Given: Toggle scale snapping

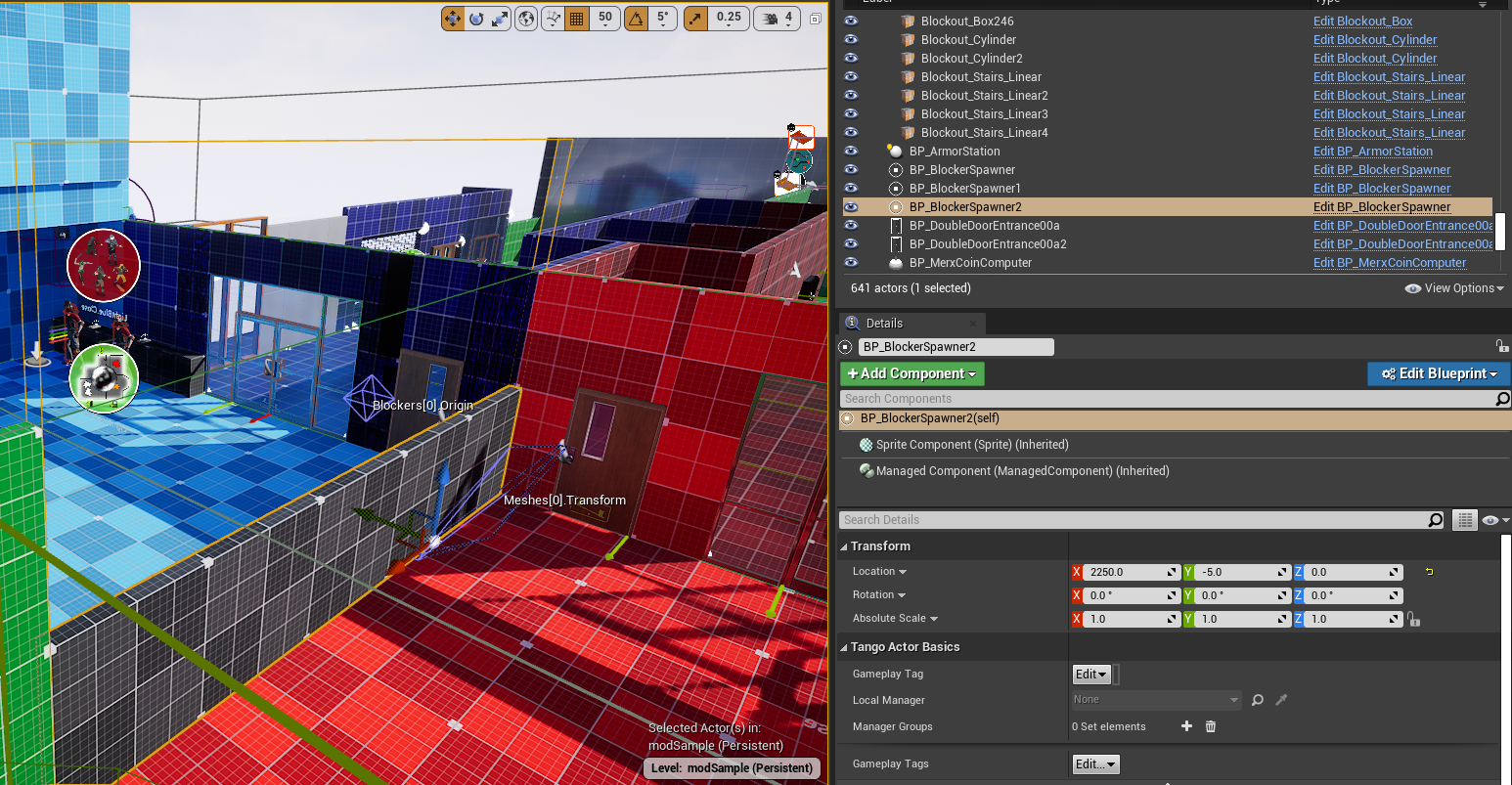Looking at the screenshot, I should pyautogui.click(x=694, y=19).
